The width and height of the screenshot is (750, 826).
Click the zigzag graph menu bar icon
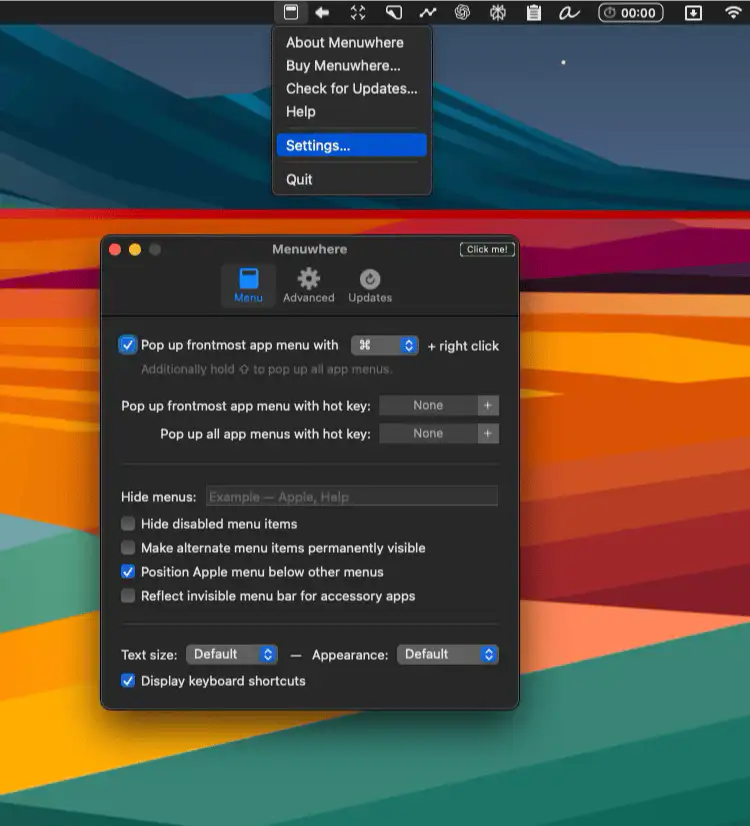click(x=428, y=12)
